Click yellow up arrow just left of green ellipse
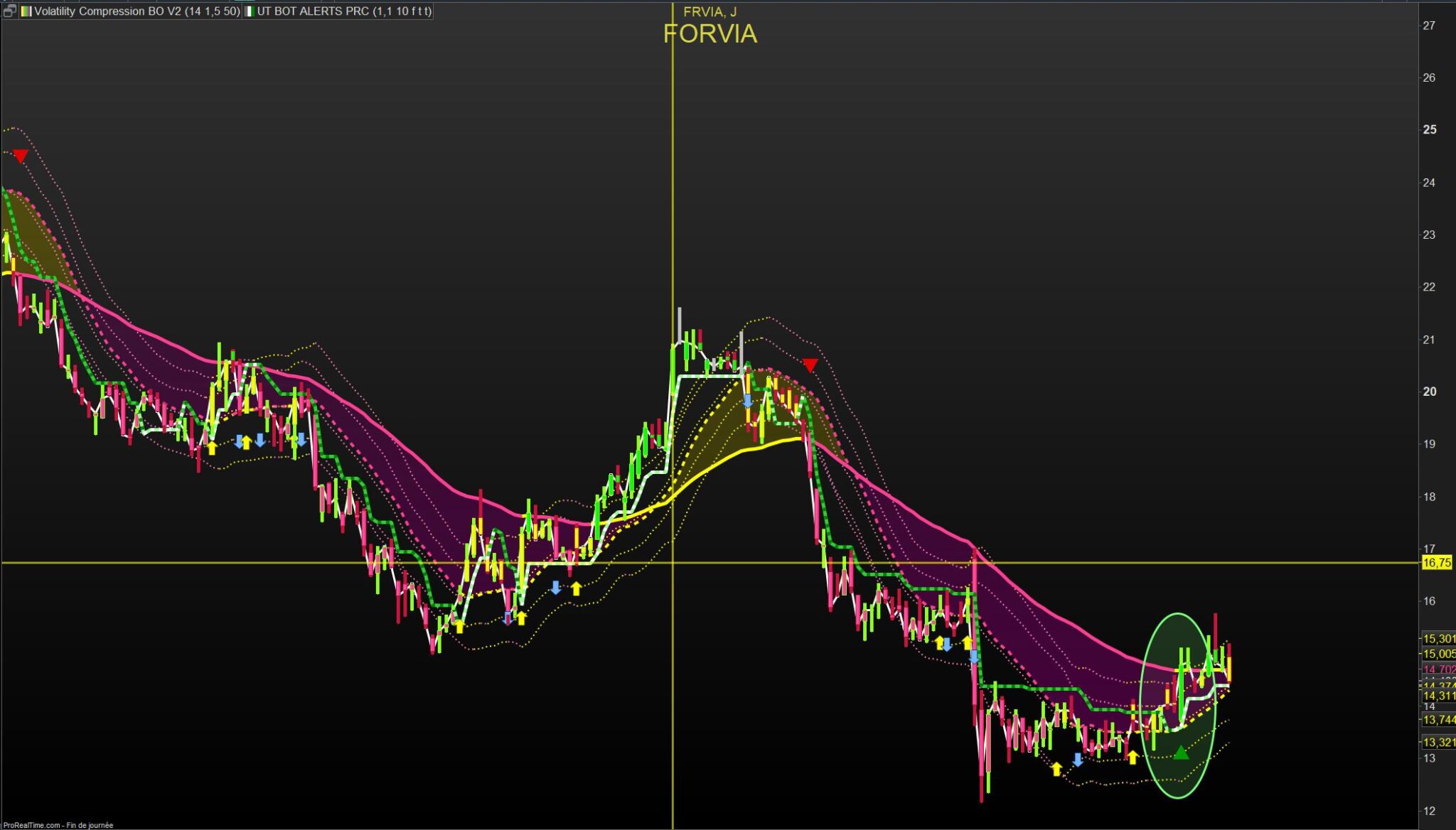The image size is (1456, 830). [1133, 757]
